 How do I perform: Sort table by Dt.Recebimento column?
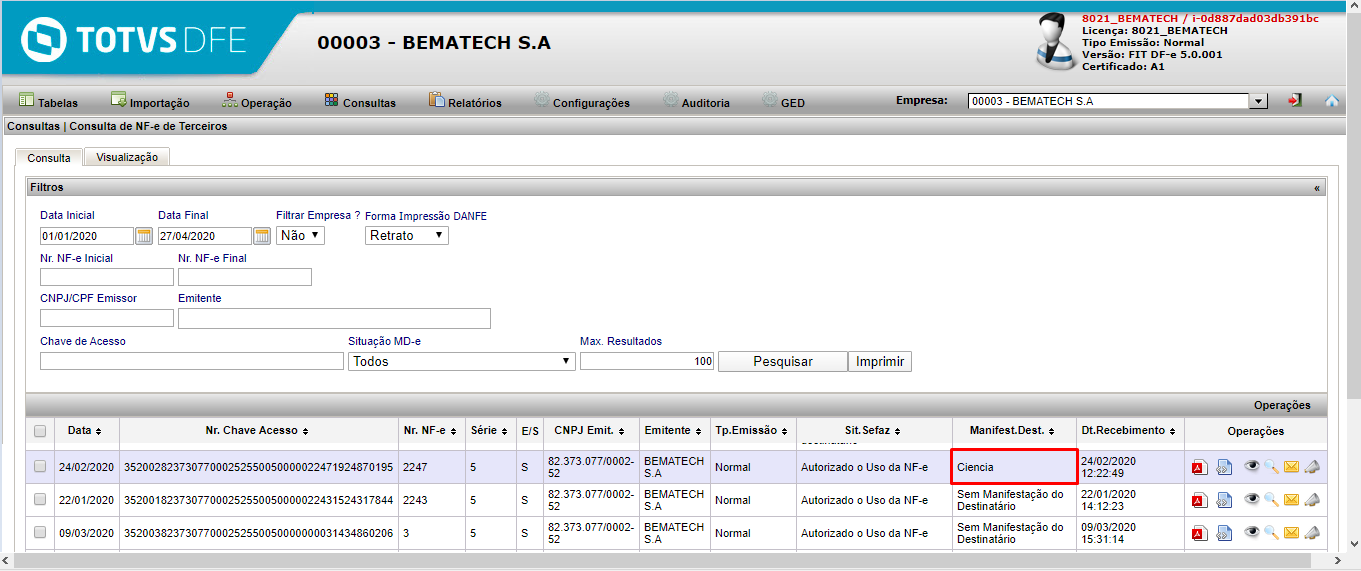pyautogui.click(x=1130, y=430)
